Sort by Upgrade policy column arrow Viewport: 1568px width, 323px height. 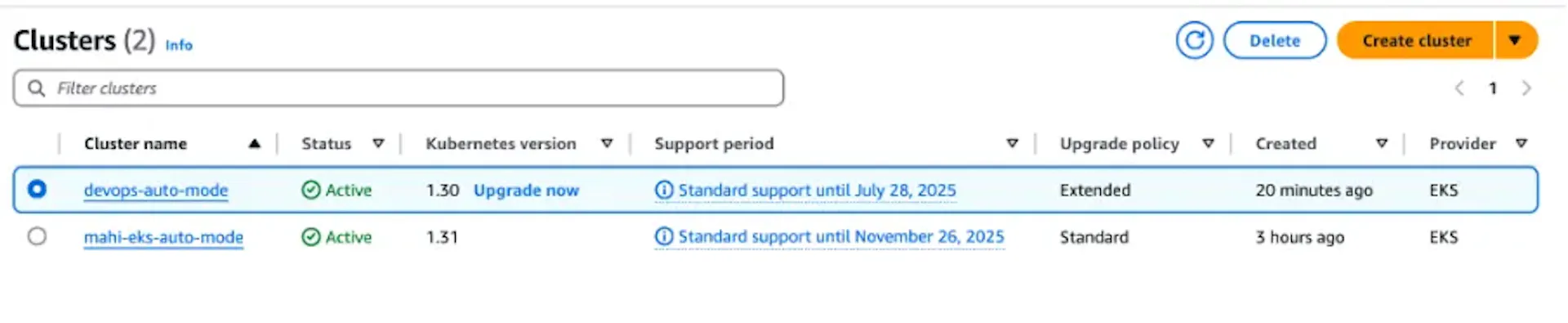pos(1208,143)
